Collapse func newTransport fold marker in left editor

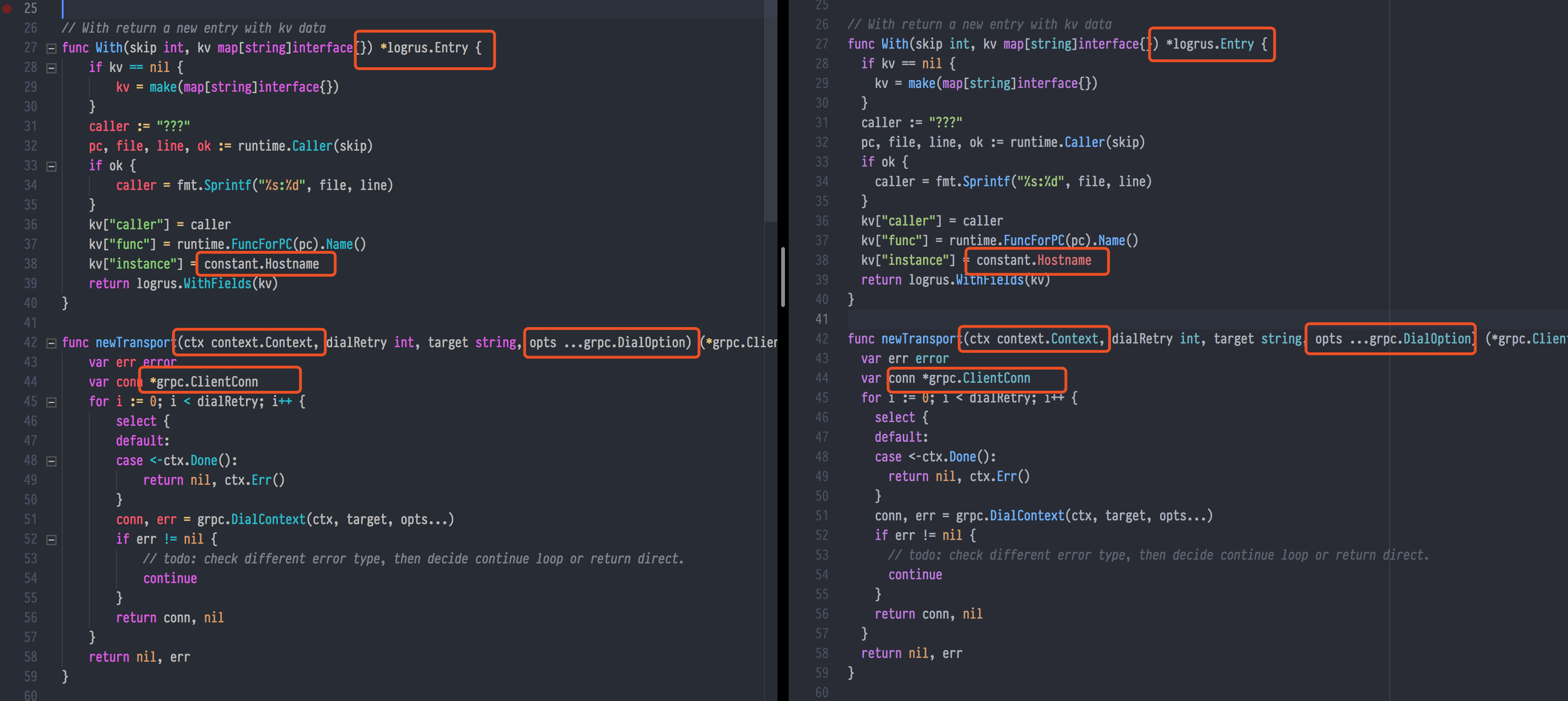click(52, 343)
